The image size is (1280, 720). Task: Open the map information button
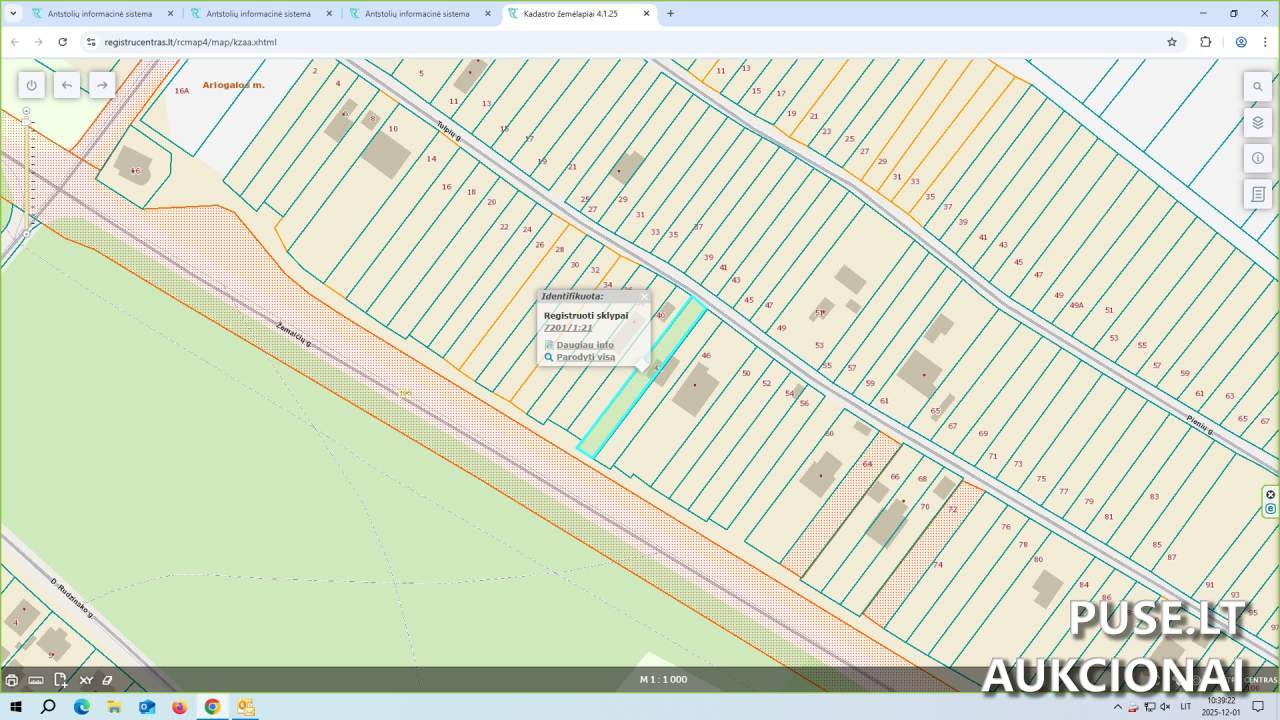pyautogui.click(x=1258, y=158)
